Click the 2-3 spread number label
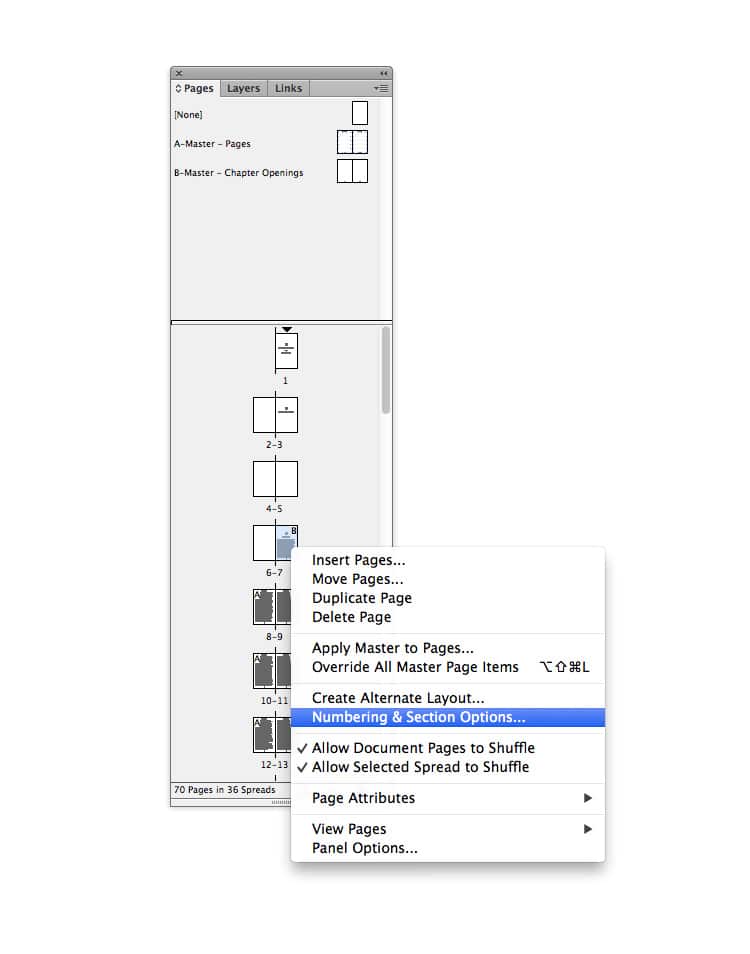 click(274, 445)
